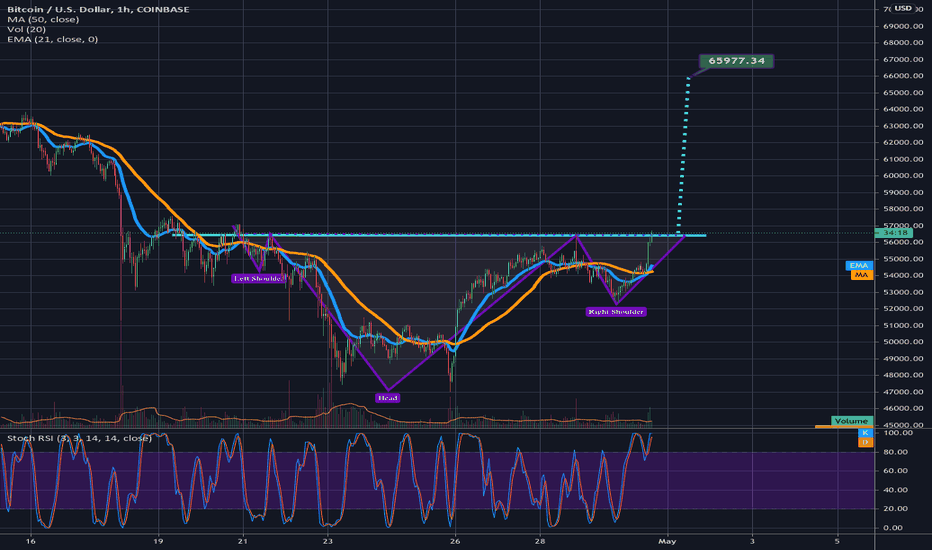Click the 66000.00 price scale value

click(x=903, y=76)
